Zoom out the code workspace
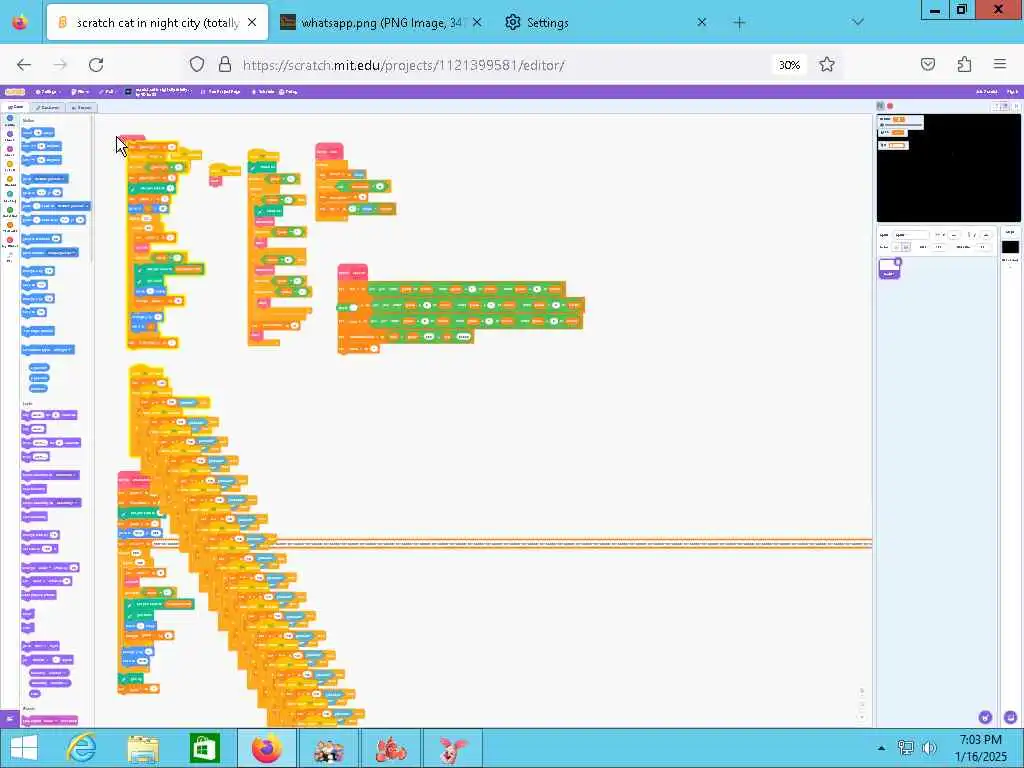Screen dimensions: 1024x768 (x=861, y=705)
